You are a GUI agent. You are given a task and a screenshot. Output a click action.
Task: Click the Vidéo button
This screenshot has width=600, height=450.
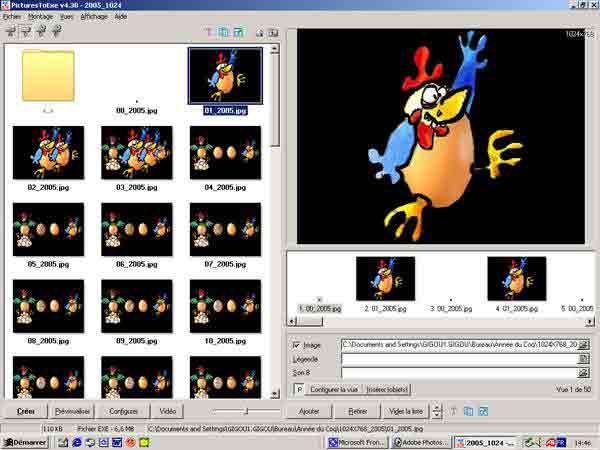click(168, 411)
